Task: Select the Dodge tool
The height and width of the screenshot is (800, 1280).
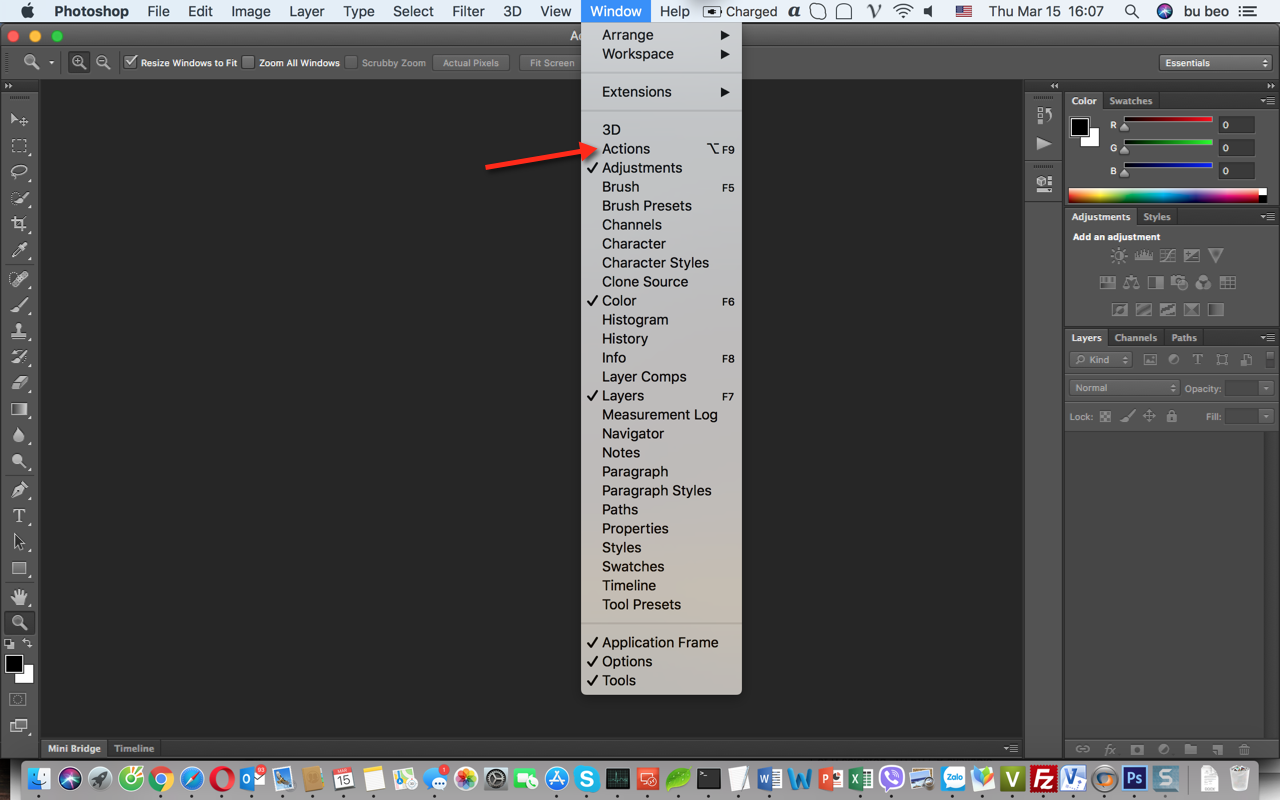Action: [19, 462]
